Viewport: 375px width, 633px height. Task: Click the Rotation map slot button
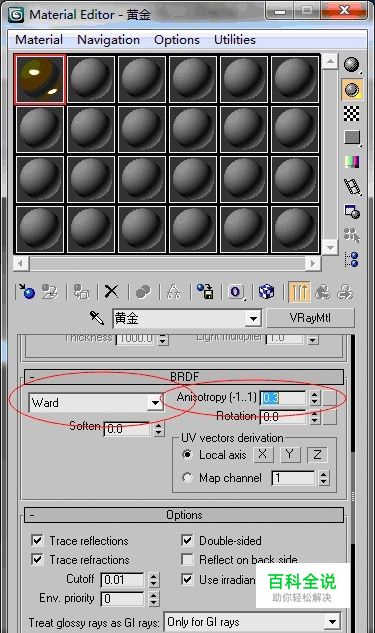click(330, 417)
